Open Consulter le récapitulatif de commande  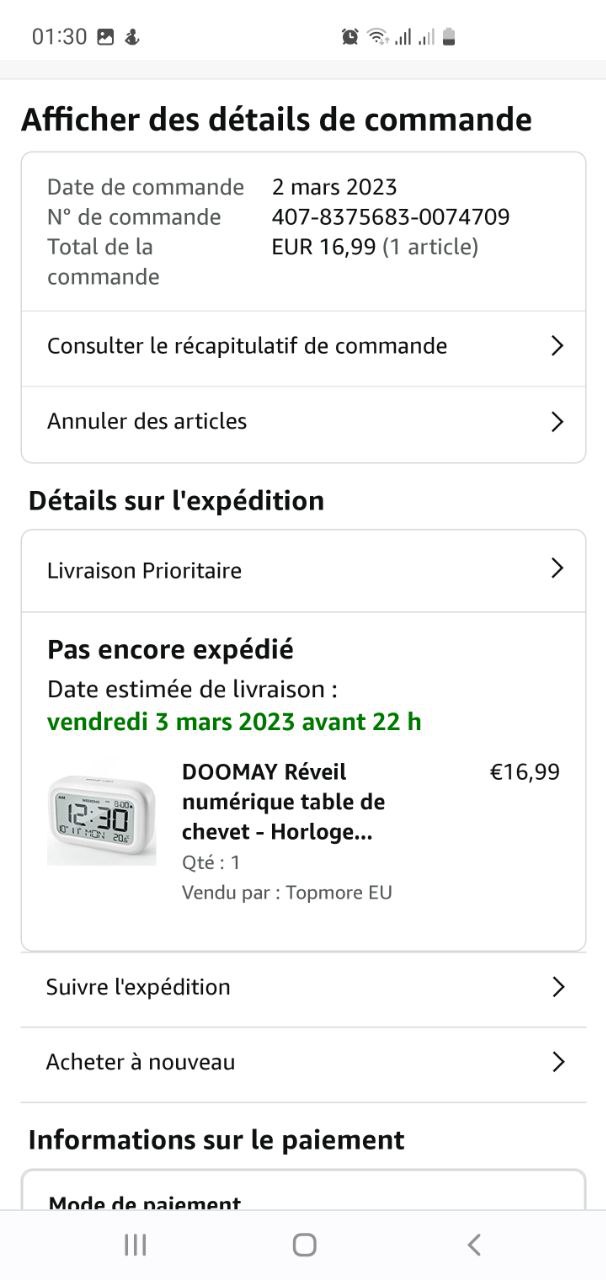click(x=247, y=346)
